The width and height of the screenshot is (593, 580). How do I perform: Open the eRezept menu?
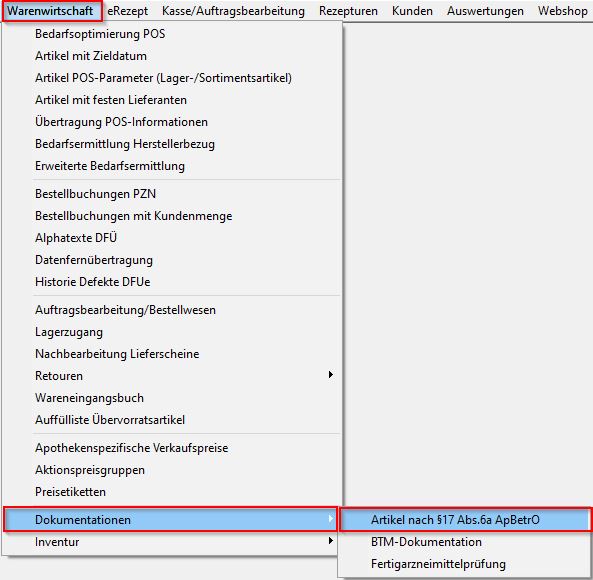point(127,11)
